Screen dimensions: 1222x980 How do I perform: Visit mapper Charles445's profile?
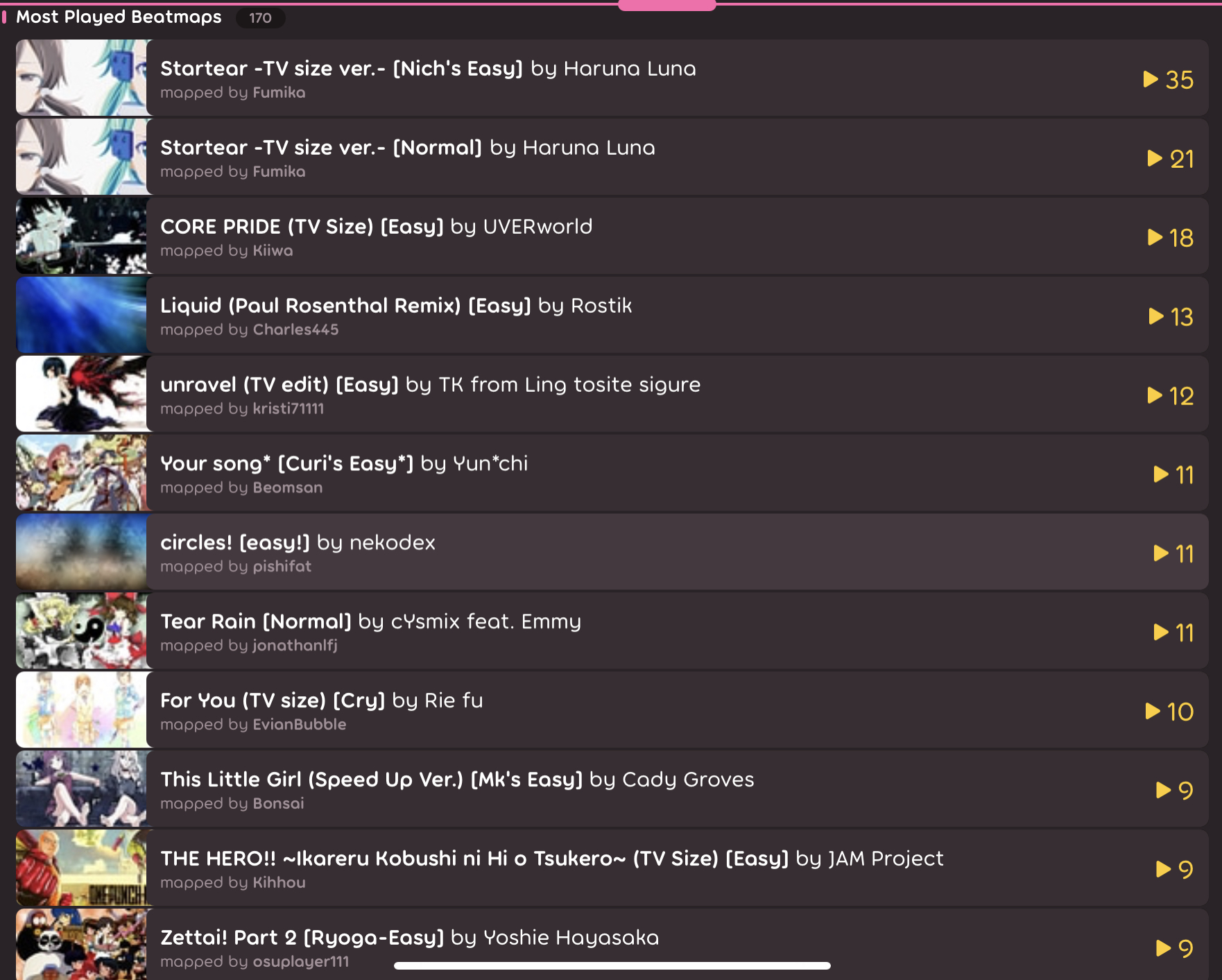click(x=295, y=329)
